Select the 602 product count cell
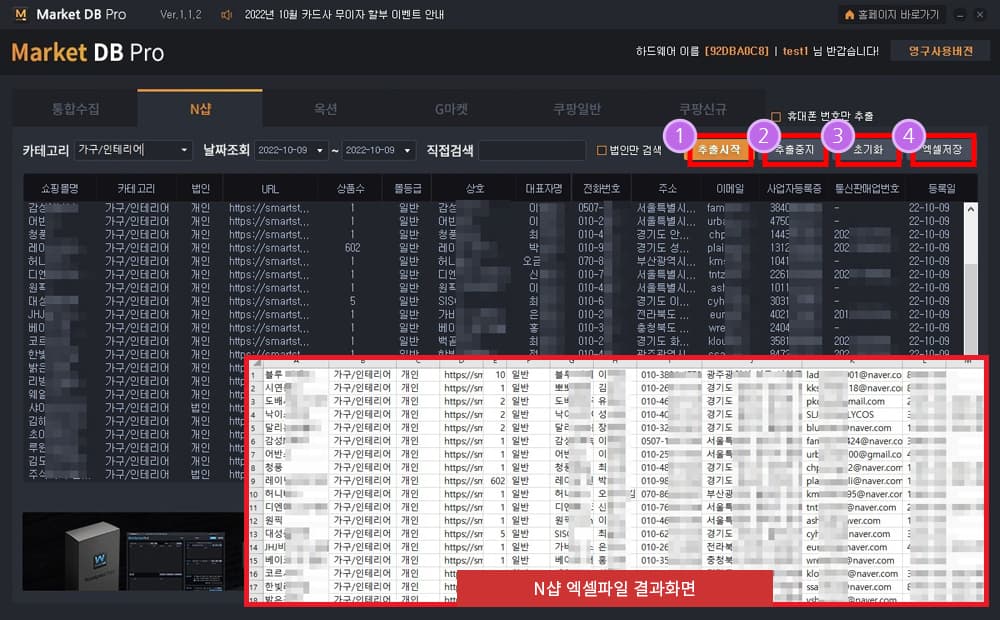The width and height of the screenshot is (1000, 620). point(352,247)
